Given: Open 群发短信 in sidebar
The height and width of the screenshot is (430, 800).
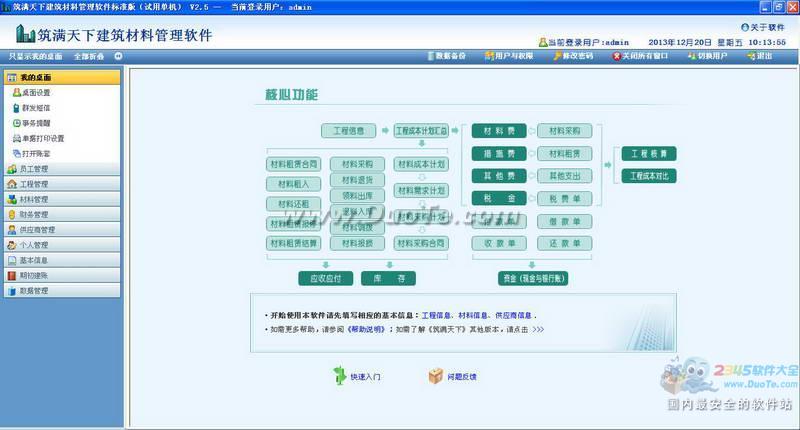Looking at the screenshot, I should click(32, 108).
